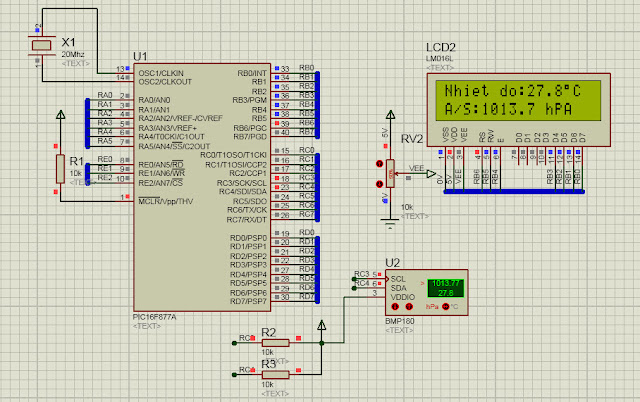Click the VDDIO pin label on BMP180

tap(402, 297)
